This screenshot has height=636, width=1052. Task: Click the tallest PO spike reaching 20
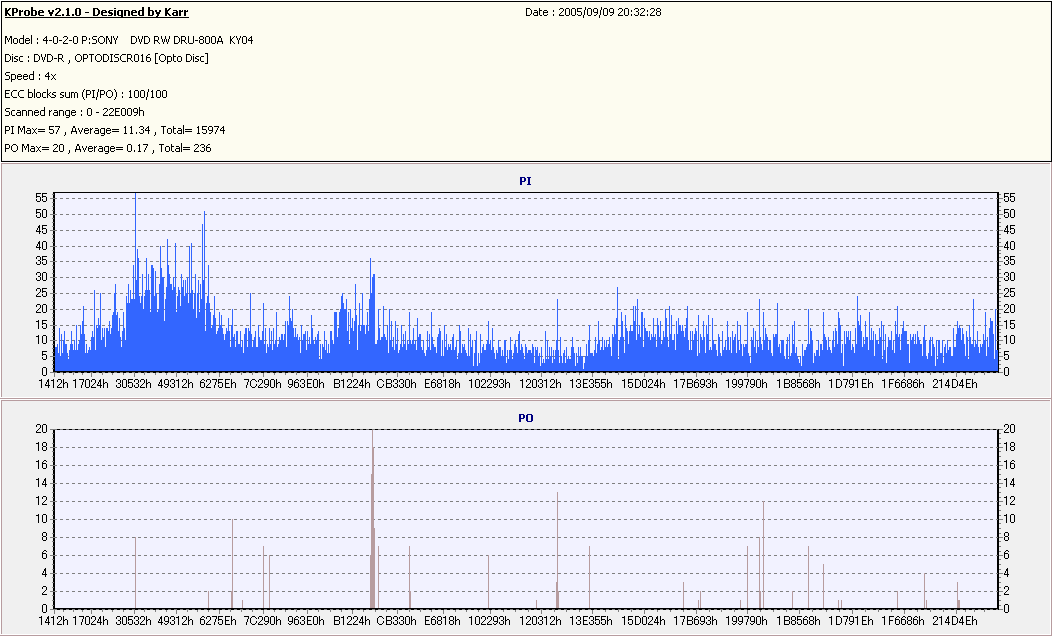click(372, 519)
